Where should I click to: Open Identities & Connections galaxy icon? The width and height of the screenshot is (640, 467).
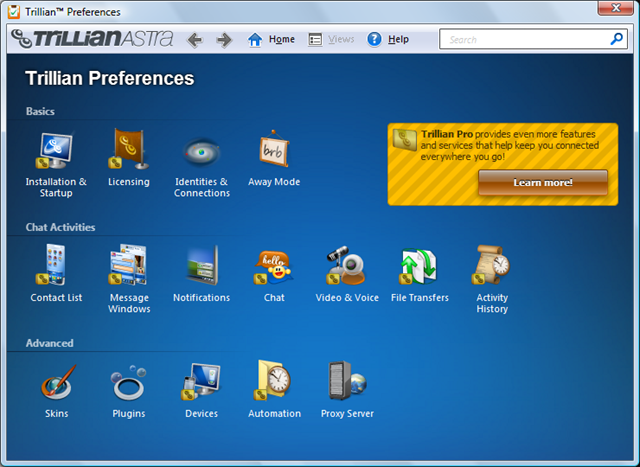pos(201,152)
